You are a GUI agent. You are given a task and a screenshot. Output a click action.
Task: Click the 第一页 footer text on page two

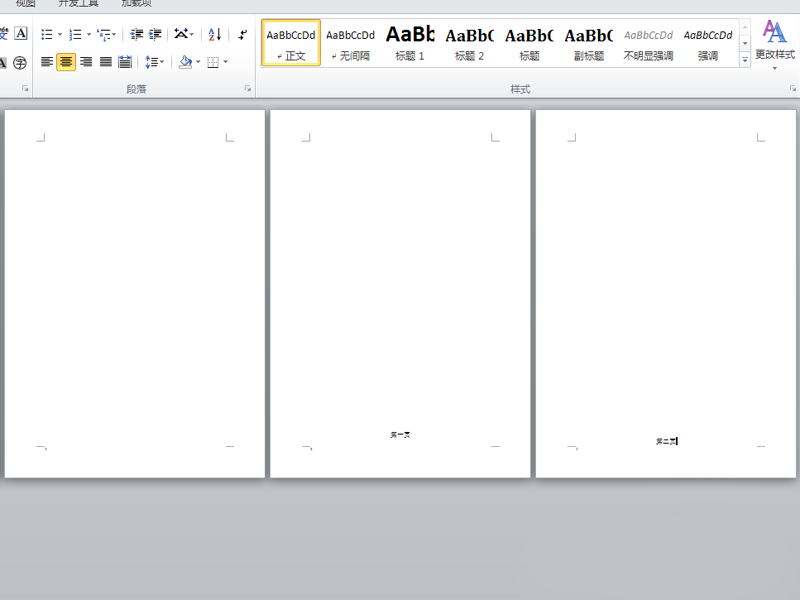pos(400,435)
